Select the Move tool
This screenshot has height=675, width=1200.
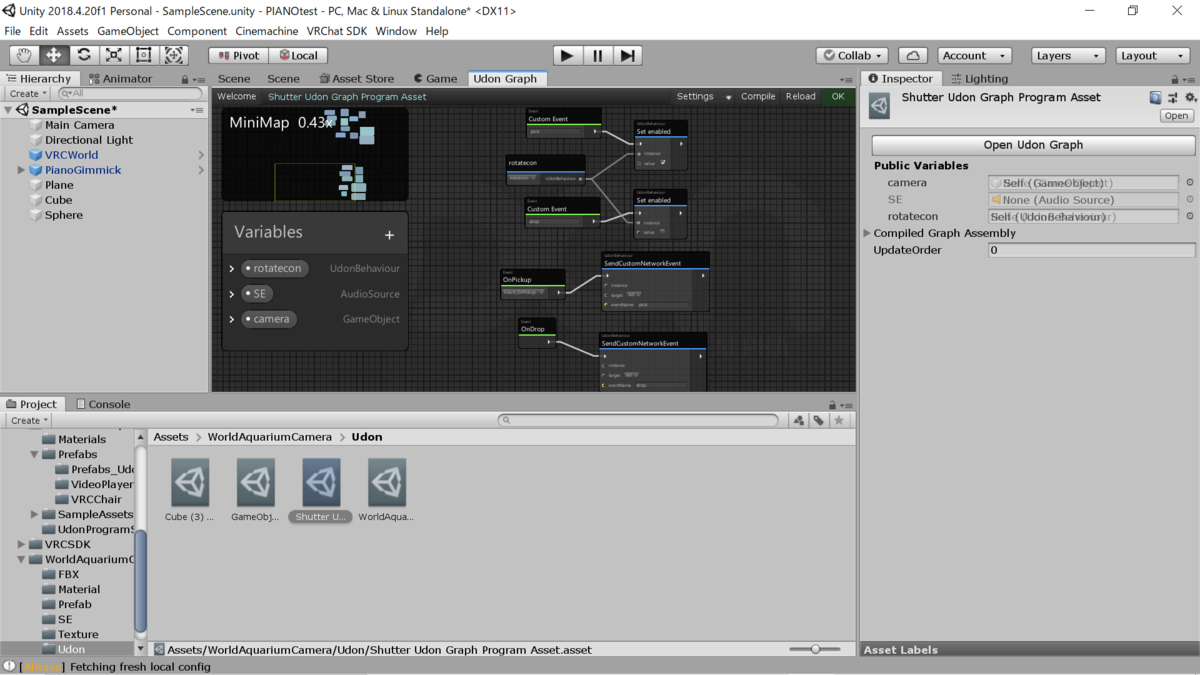pos(54,56)
